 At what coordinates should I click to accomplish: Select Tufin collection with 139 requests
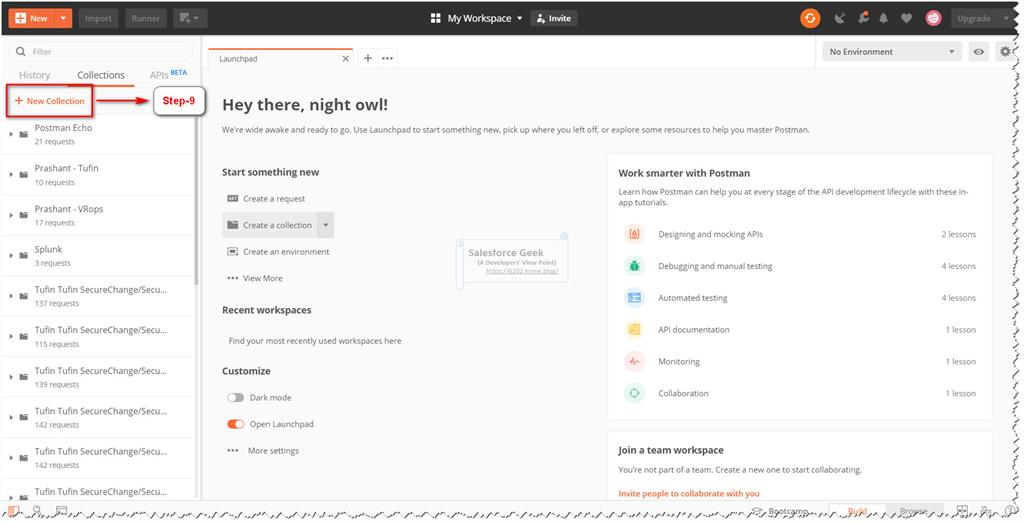pos(98,377)
